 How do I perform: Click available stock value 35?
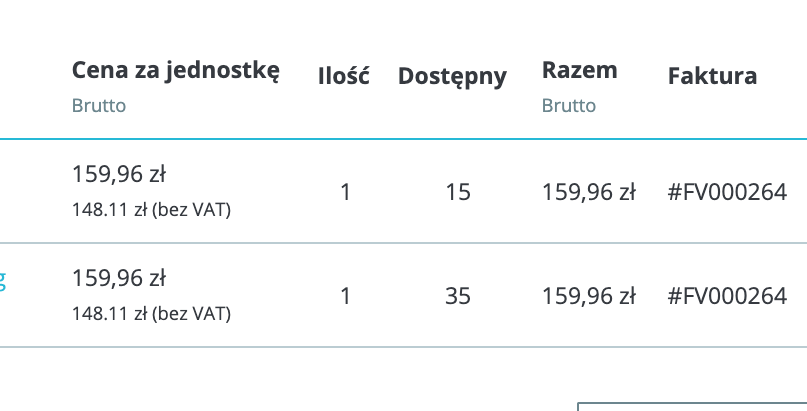pos(458,296)
